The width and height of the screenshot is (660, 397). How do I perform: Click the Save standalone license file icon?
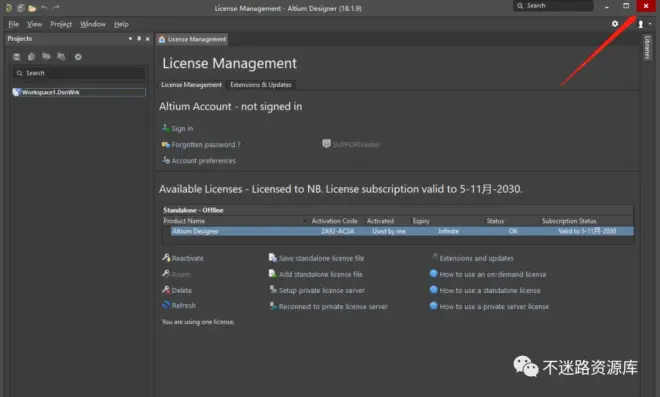273,257
